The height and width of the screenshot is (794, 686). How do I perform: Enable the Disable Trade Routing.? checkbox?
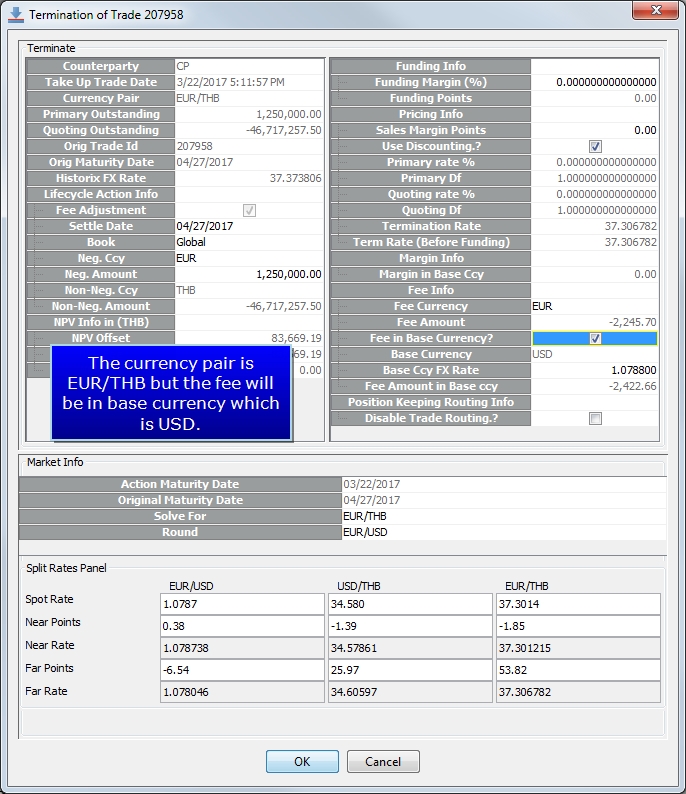(x=595, y=418)
